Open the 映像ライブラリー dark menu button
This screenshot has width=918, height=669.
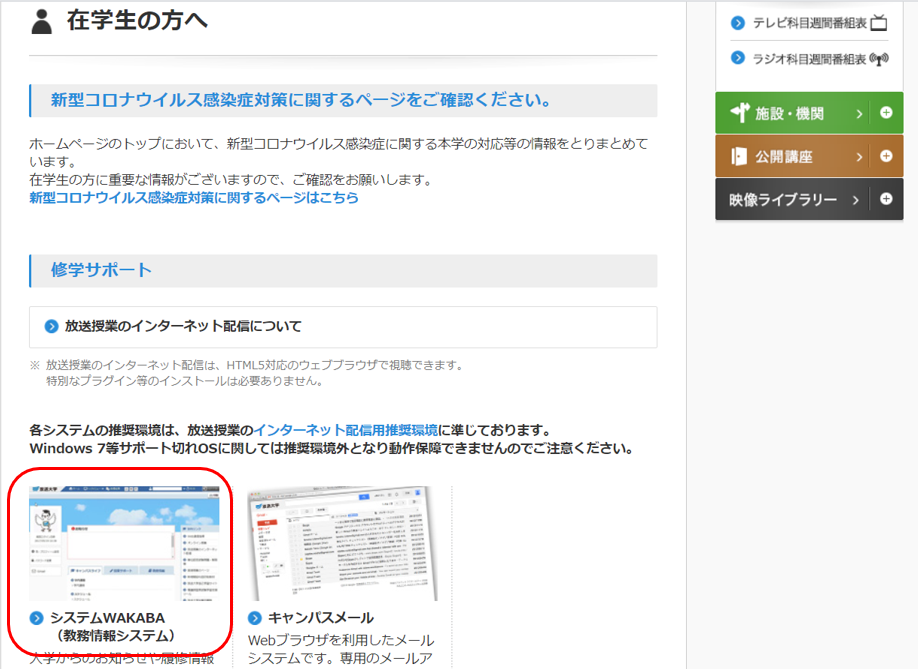pos(809,199)
